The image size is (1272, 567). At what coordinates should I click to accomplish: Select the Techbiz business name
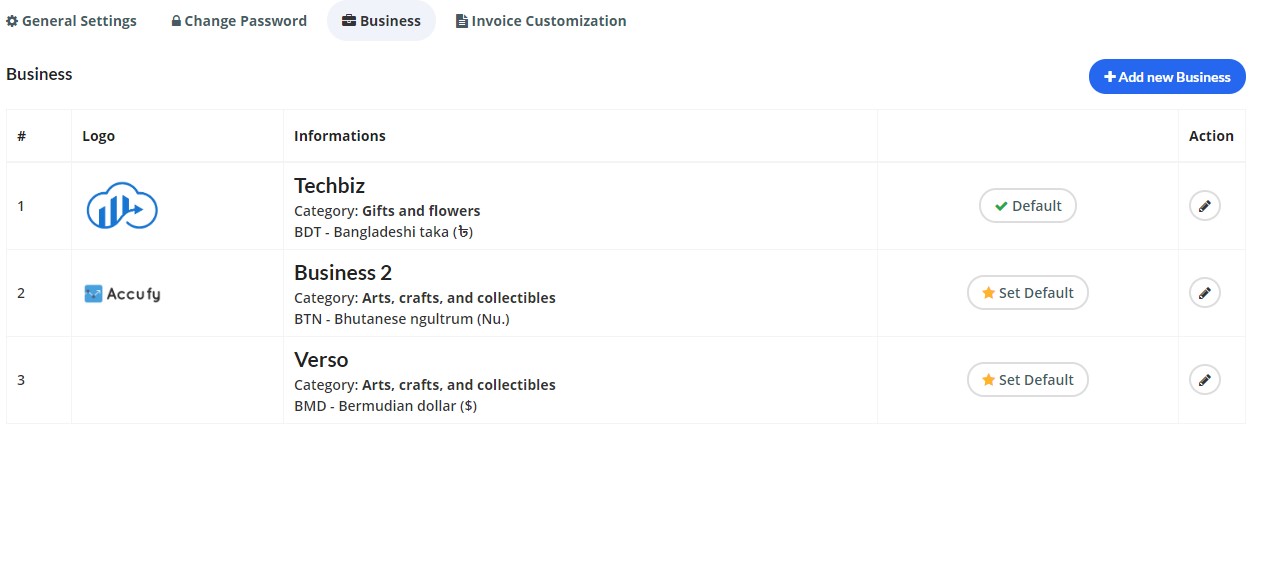coord(329,186)
